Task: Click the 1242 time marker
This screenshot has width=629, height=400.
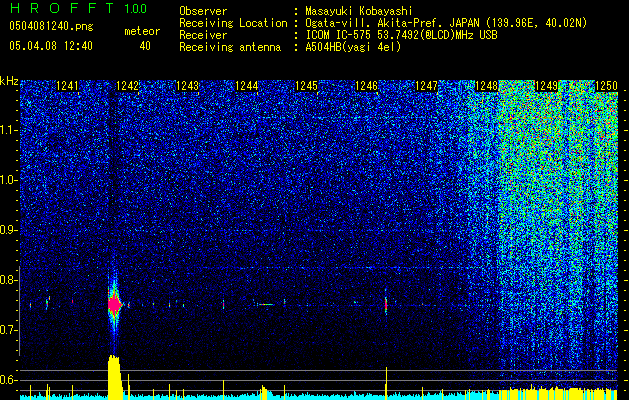Action: point(127,86)
